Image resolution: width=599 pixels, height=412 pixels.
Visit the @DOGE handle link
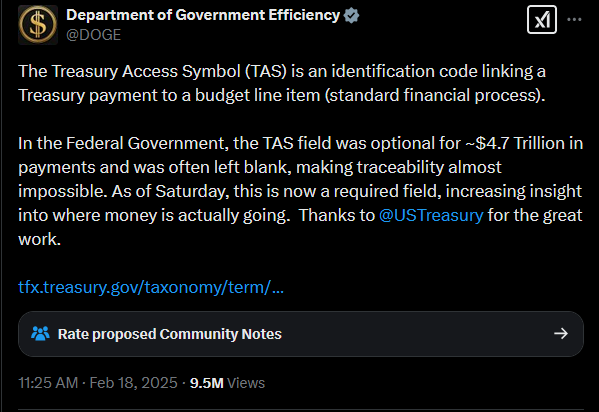94,35
